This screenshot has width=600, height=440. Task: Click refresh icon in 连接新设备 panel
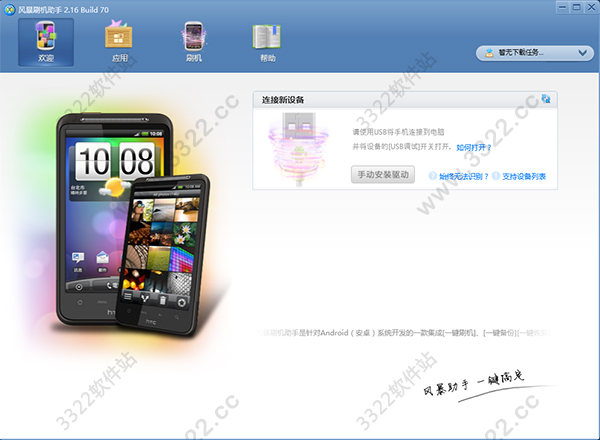(546, 99)
